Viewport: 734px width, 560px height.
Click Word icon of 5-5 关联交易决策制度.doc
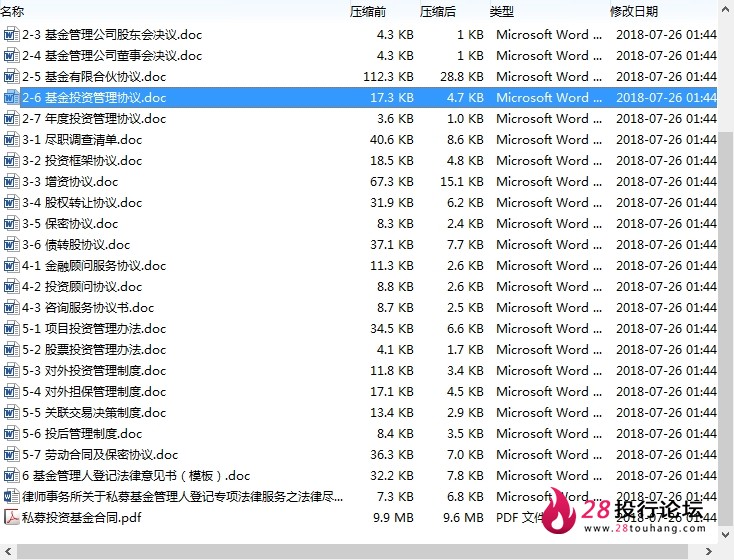[11, 413]
